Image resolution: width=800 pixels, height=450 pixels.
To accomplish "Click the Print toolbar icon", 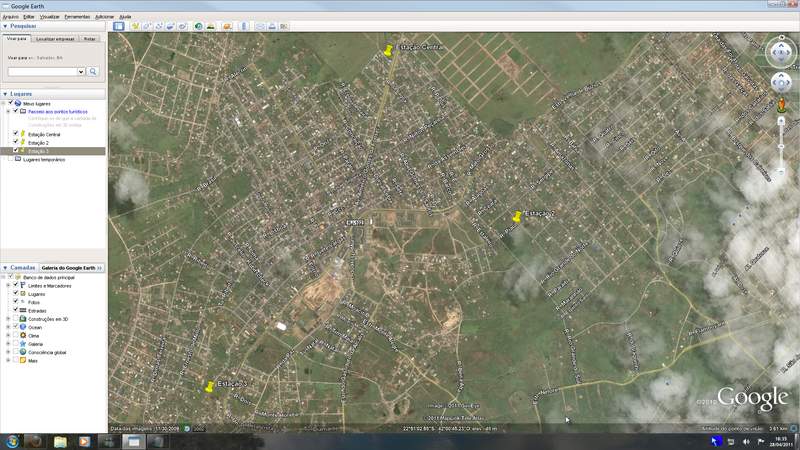I will click(272, 26).
